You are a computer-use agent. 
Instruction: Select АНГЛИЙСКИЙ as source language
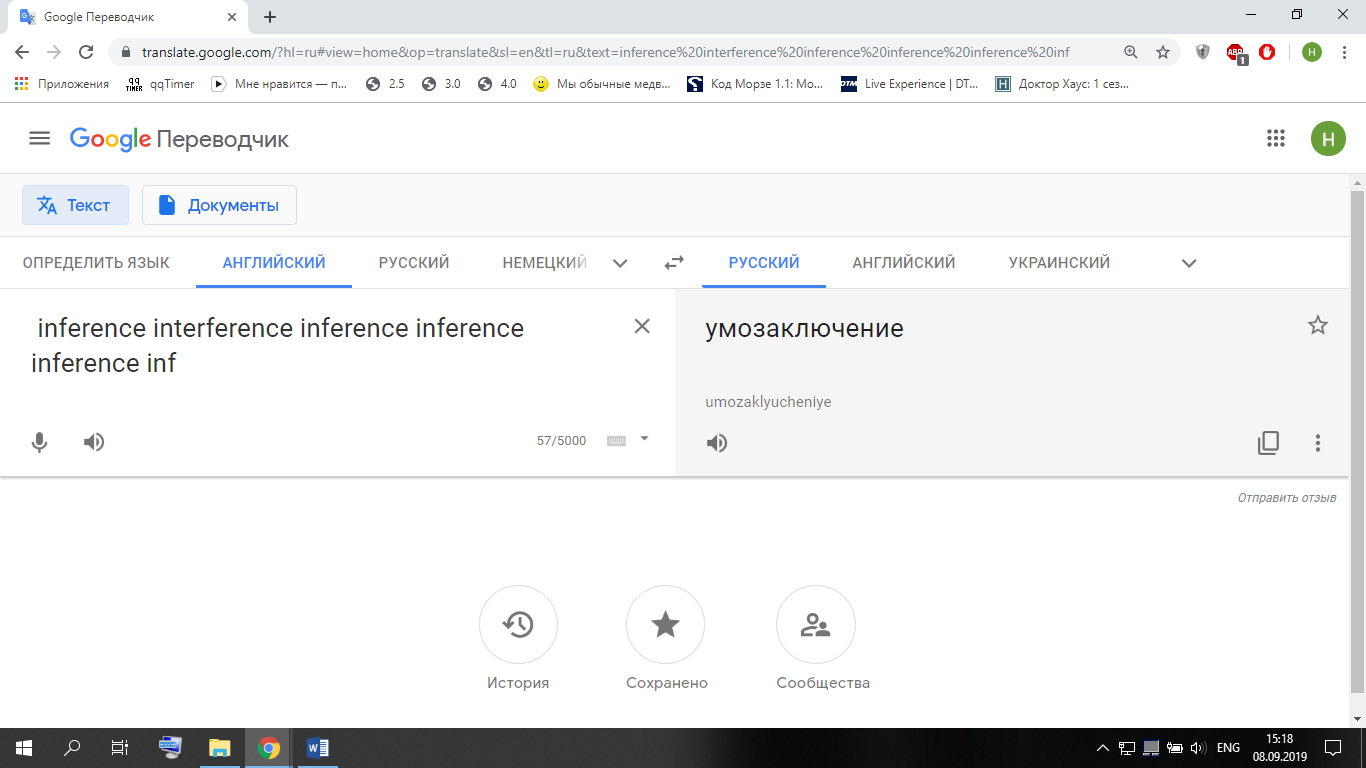click(x=274, y=263)
